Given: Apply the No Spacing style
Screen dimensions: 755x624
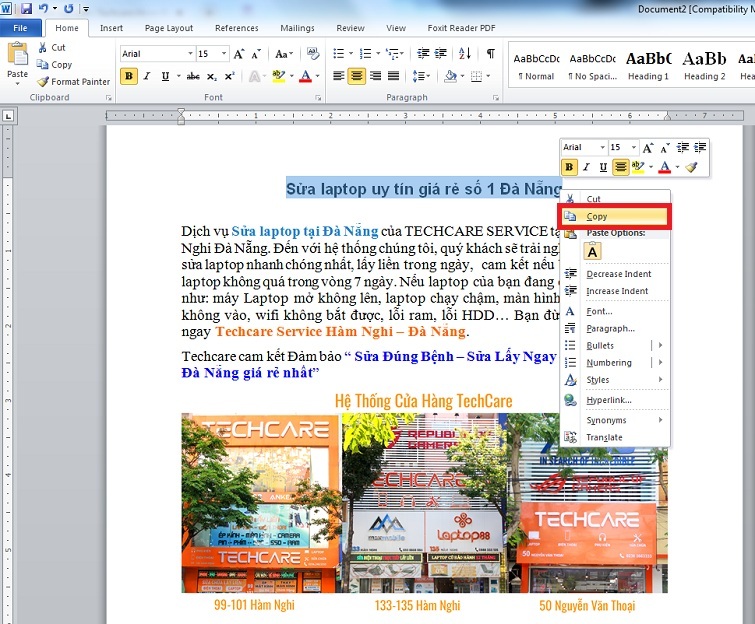Looking at the screenshot, I should click(592, 66).
